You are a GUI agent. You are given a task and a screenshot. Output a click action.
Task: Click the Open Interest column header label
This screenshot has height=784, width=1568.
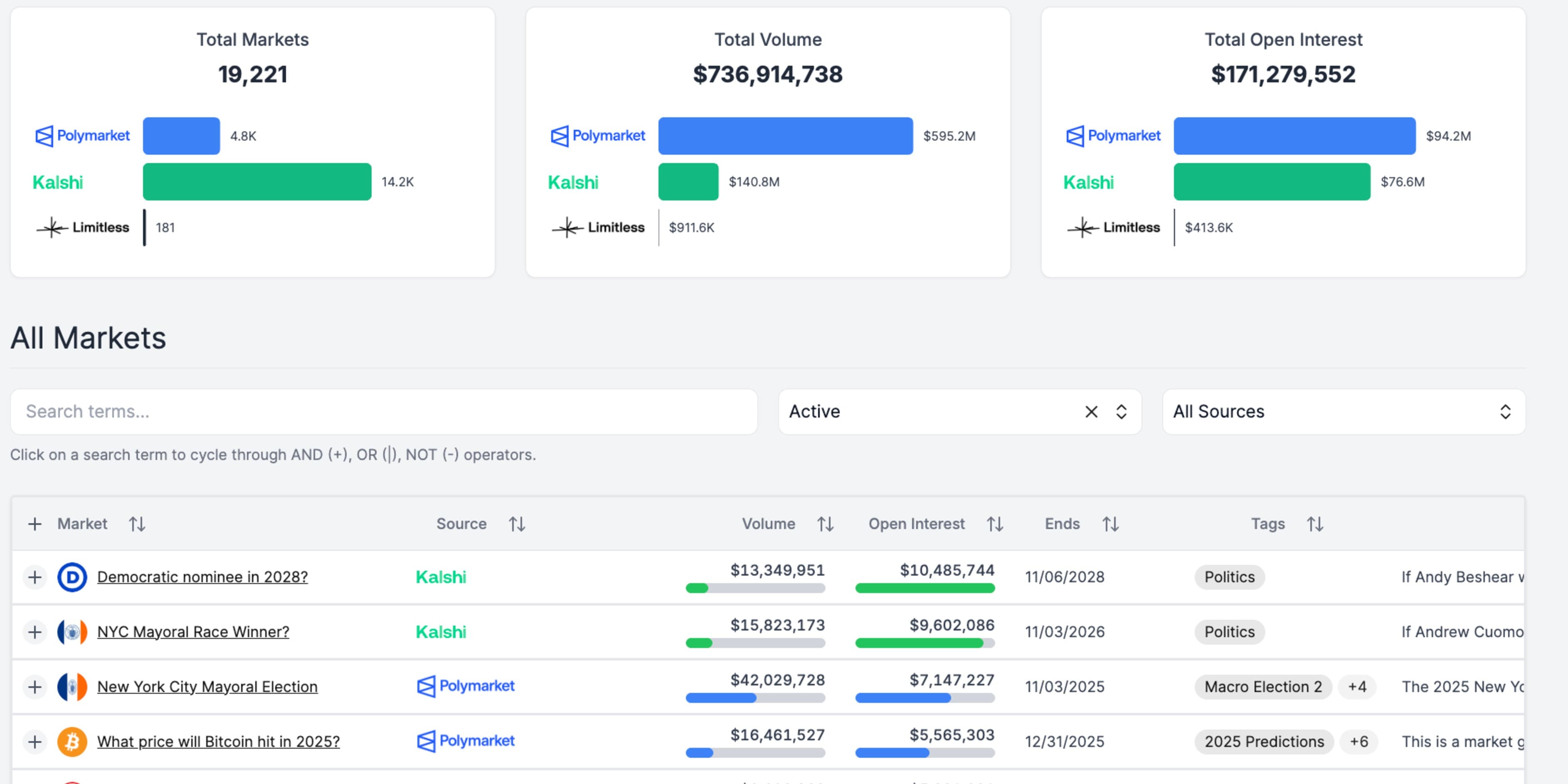coord(917,524)
